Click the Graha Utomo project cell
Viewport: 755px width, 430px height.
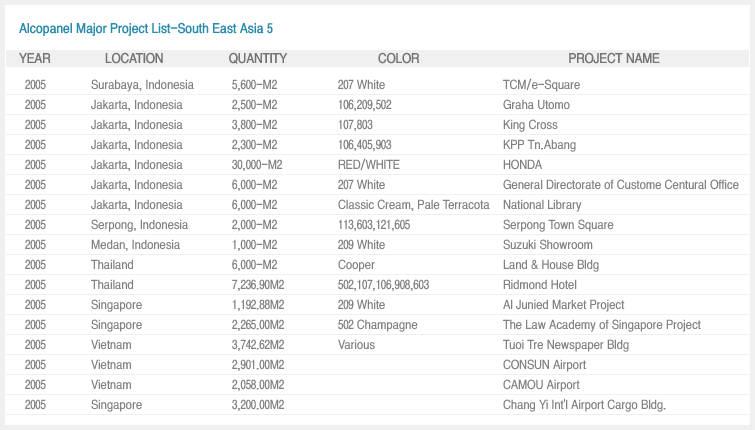pos(536,105)
